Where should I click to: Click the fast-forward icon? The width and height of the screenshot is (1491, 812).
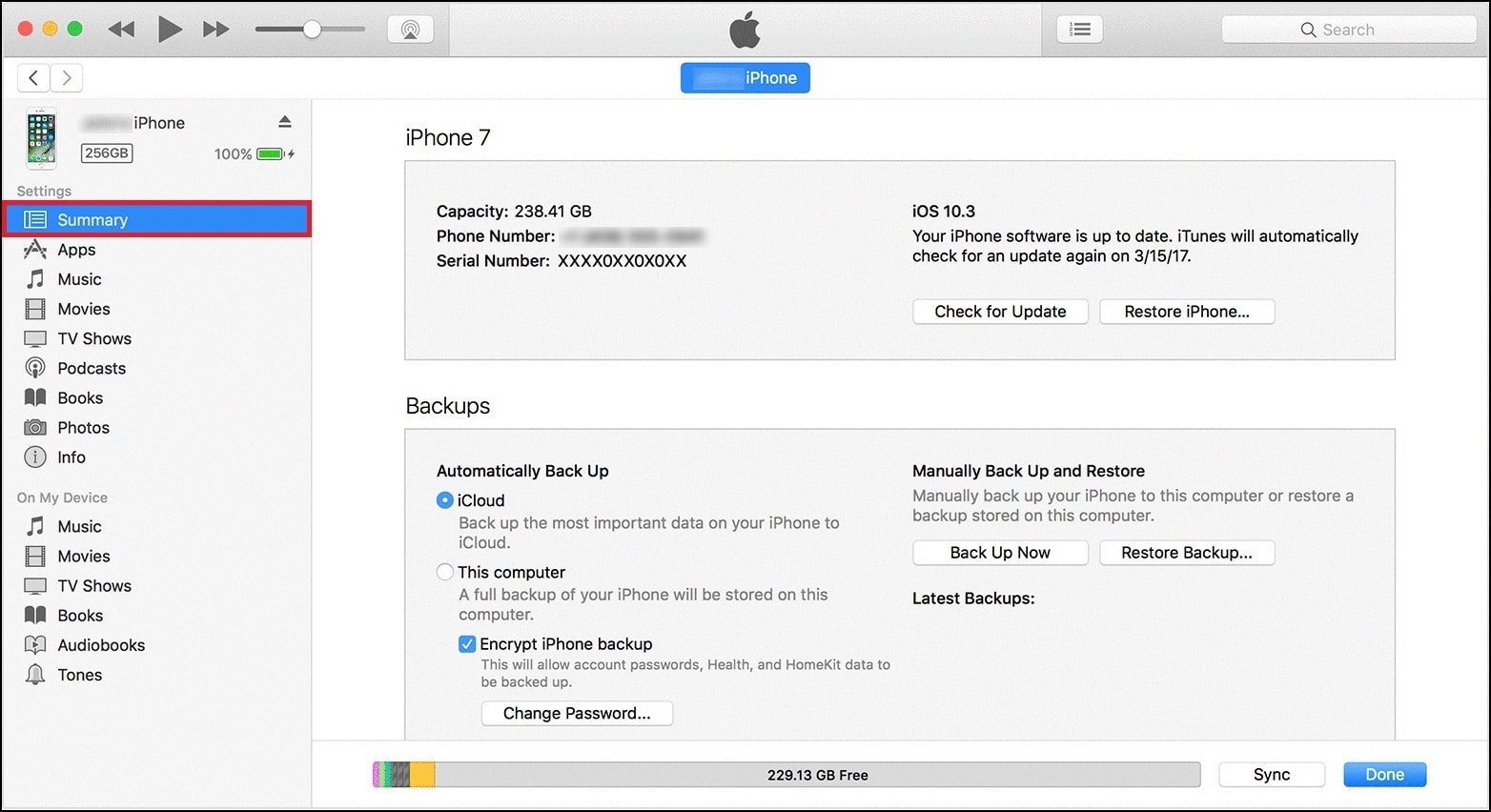tap(216, 30)
